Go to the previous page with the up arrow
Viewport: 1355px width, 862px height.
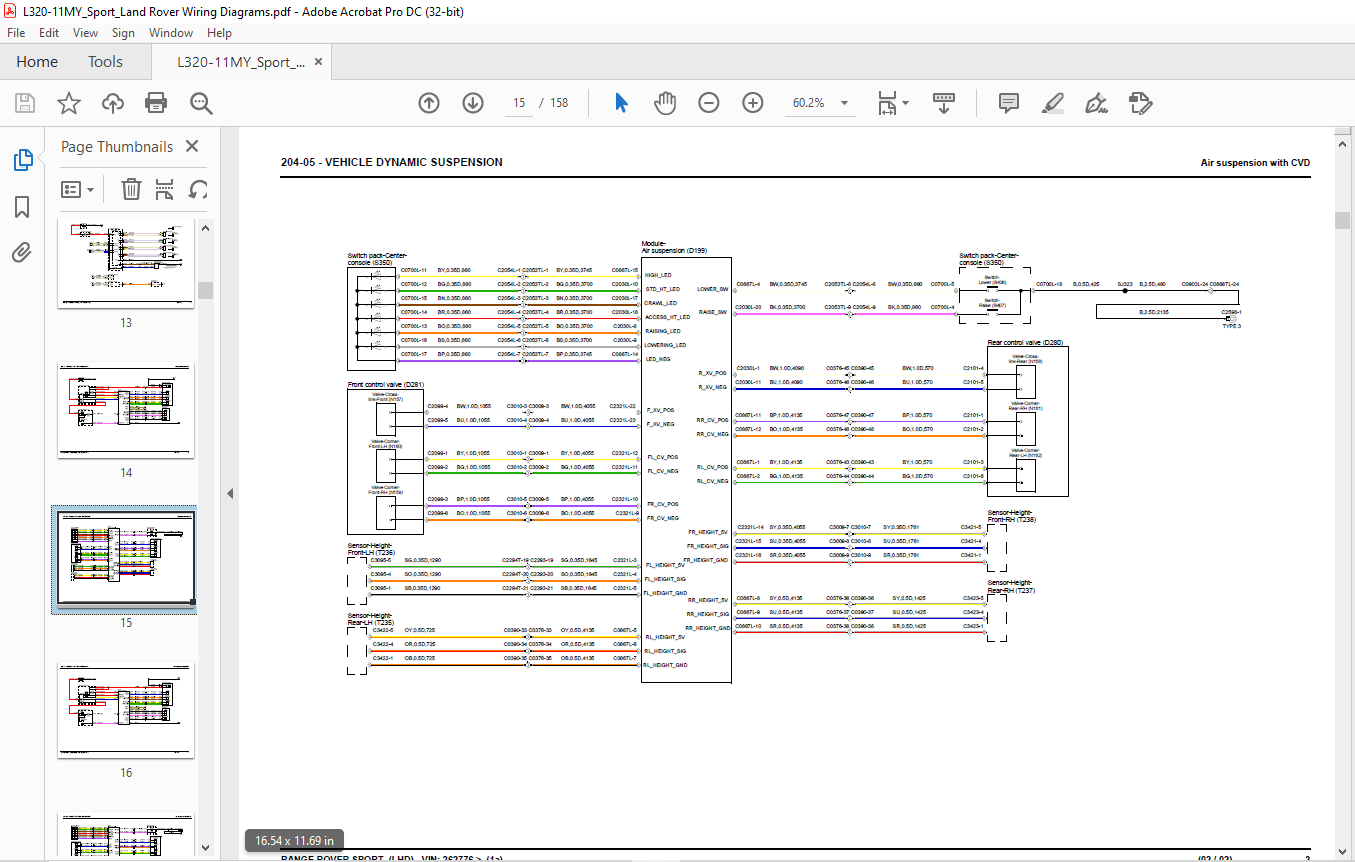tap(429, 103)
